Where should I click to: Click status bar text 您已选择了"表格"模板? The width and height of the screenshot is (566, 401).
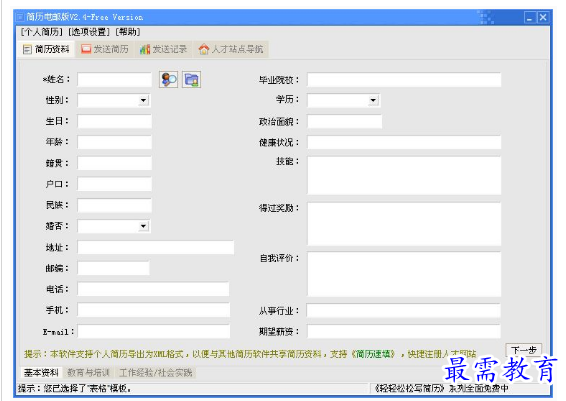87,388
